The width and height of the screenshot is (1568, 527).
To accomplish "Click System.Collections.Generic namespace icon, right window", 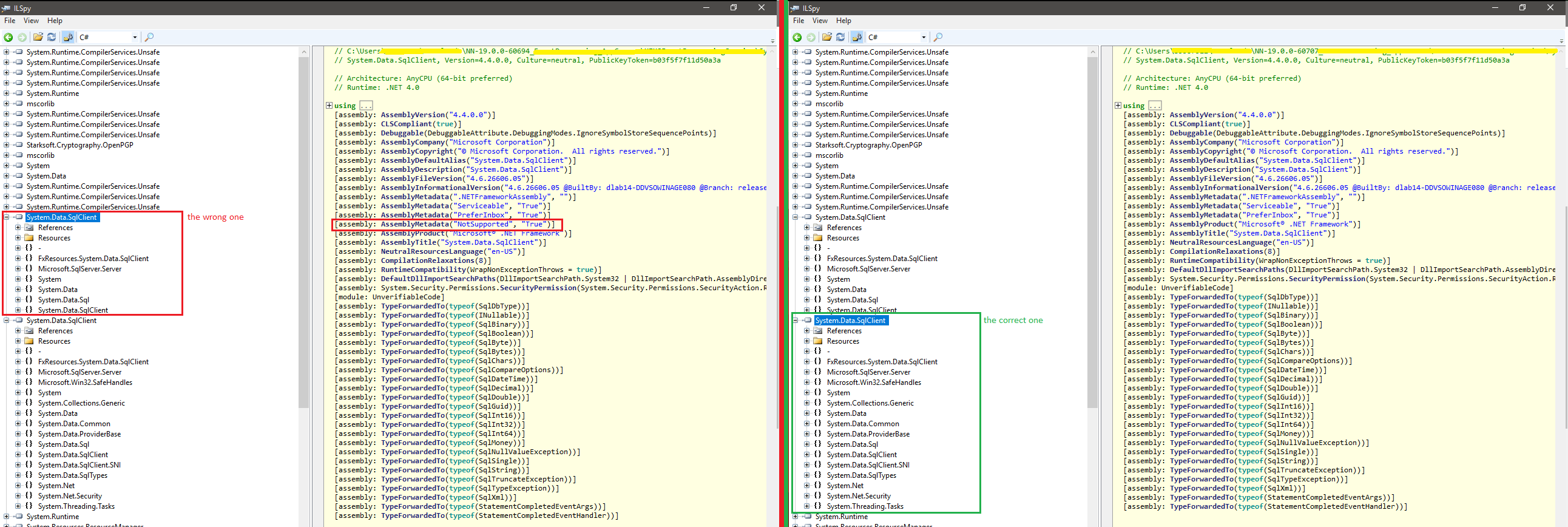I will [817, 403].
